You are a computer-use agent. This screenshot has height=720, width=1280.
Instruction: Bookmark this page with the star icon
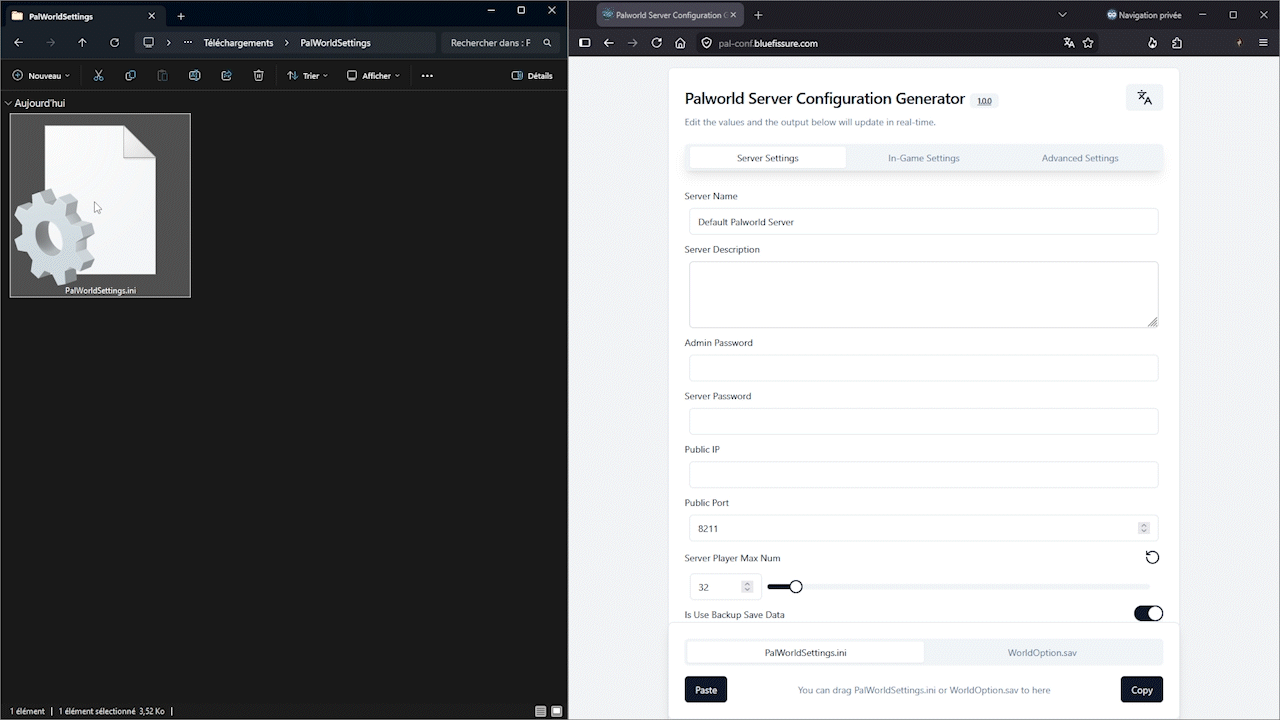(x=1088, y=43)
